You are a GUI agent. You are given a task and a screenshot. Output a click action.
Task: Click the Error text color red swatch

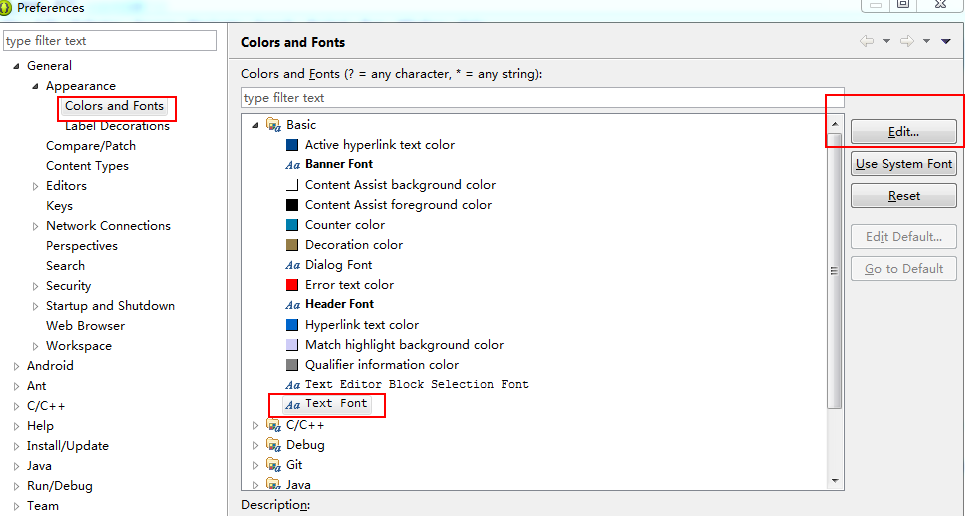pos(292,285)
